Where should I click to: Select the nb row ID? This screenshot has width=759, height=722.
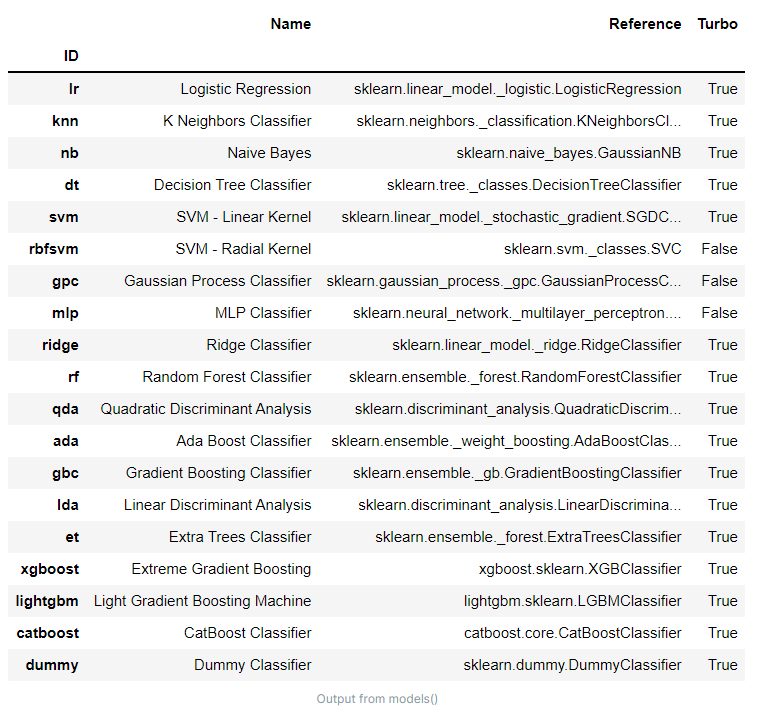[x=70, y=152]
